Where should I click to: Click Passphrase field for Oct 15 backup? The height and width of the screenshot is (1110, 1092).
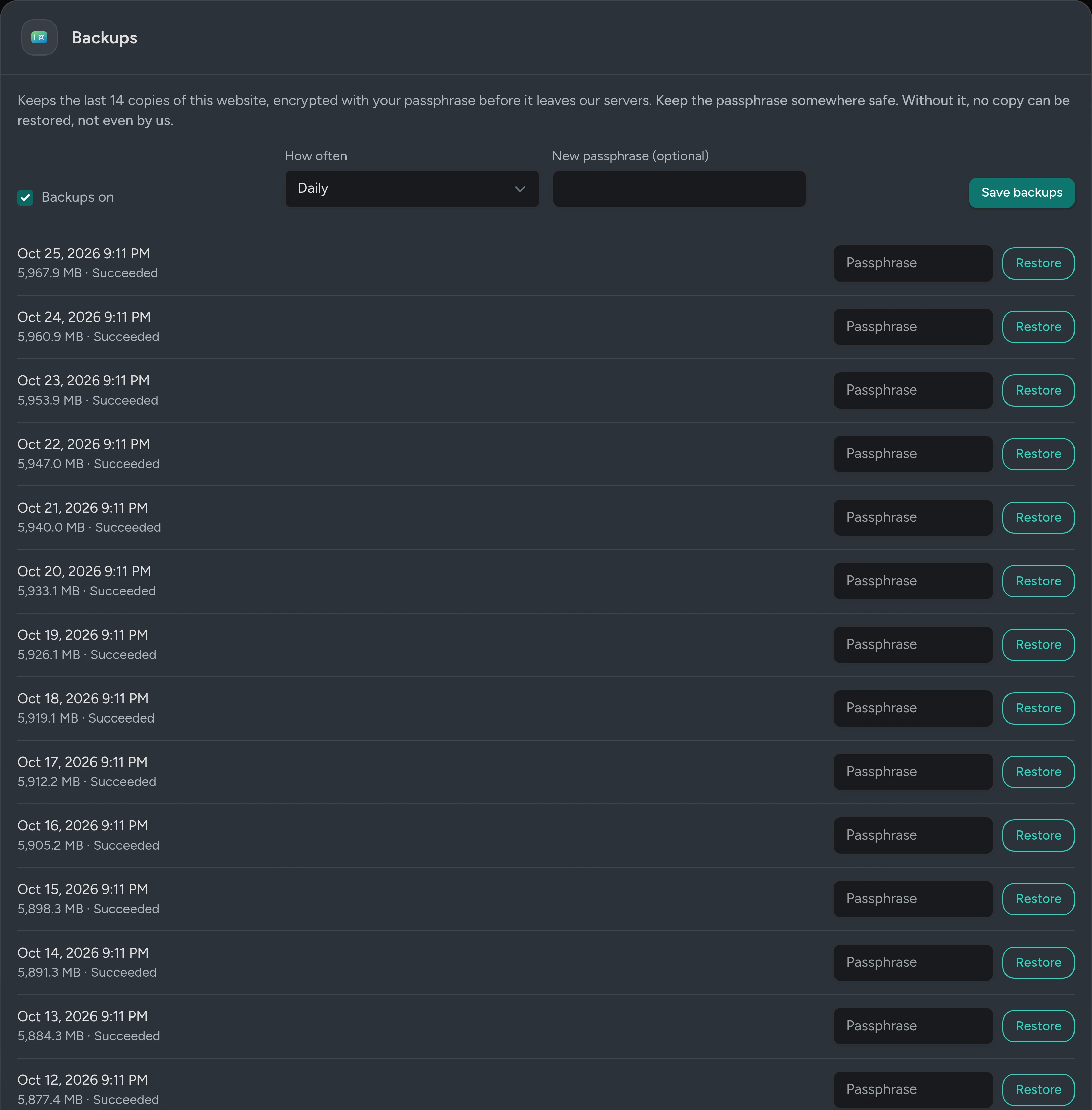(x=913, y=899)
